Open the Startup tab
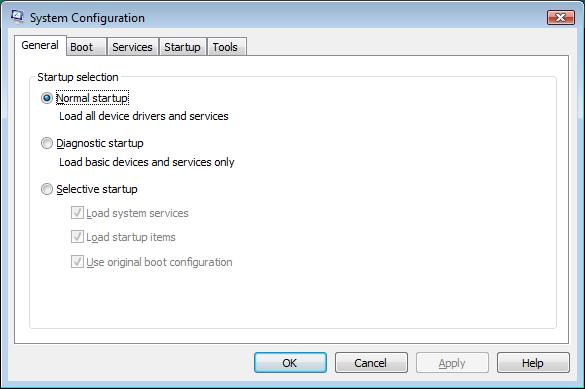 pos(182,47)
